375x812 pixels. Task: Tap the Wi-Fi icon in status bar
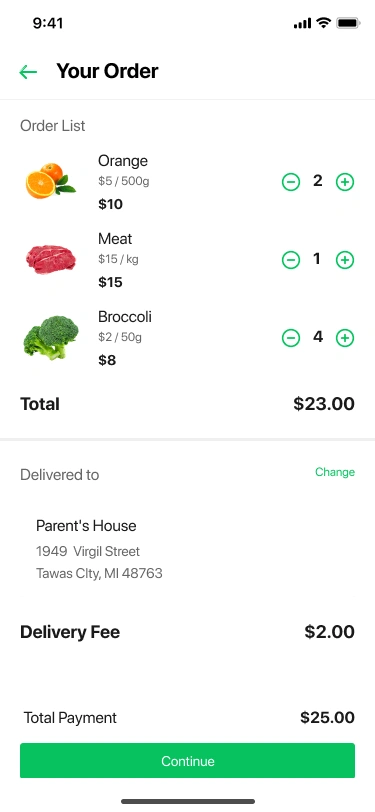324,23
